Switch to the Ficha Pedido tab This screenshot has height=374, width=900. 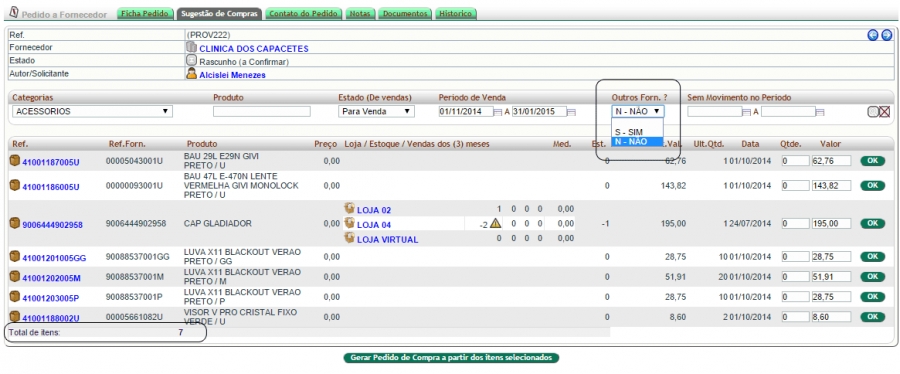pyautogui.click(x=146, y=14)
